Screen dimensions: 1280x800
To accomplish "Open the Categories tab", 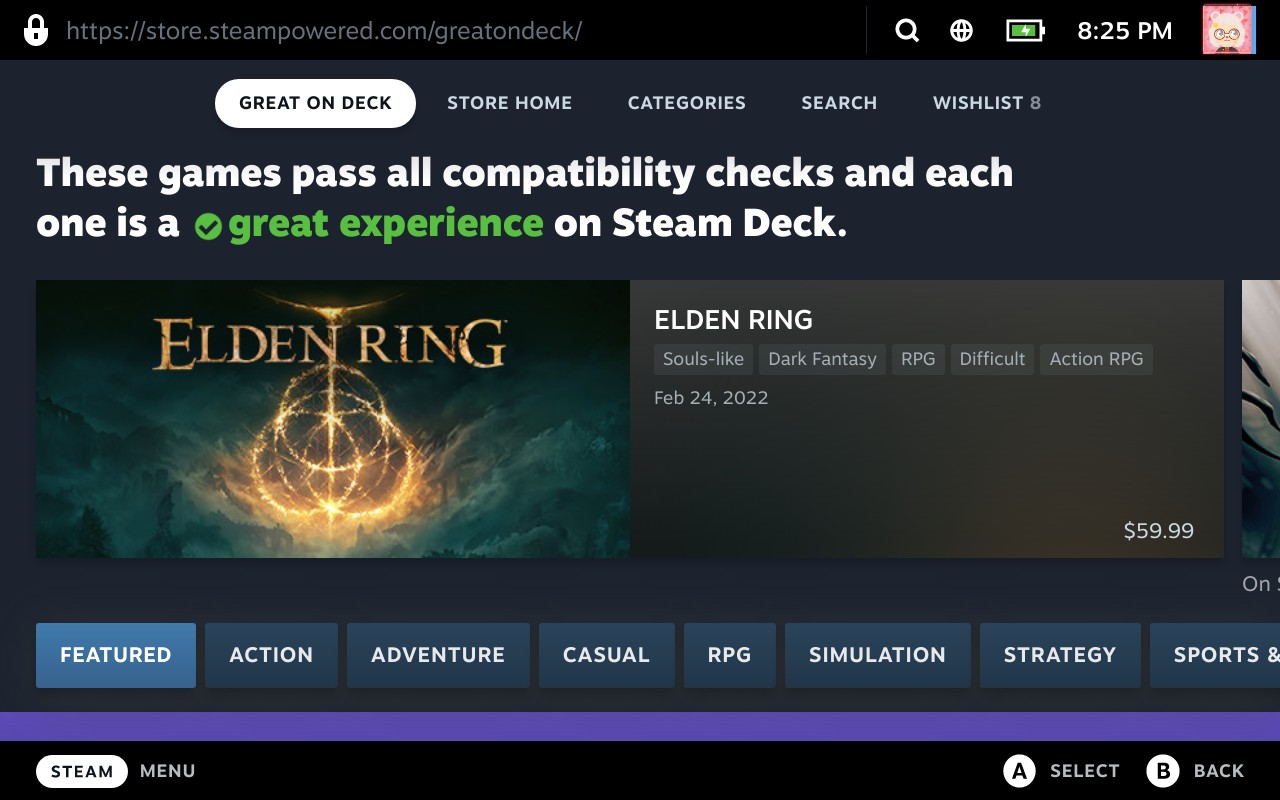I will click(x=686, y=103).
